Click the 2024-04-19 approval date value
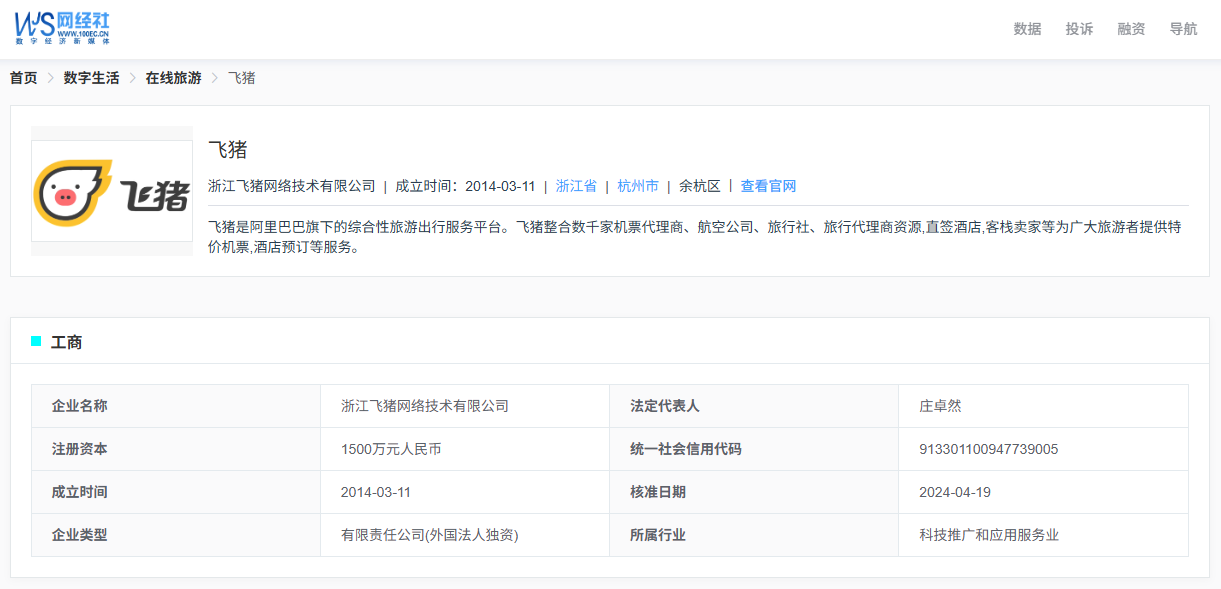The width and height of the screenshot is (1221, 589). 955,492
